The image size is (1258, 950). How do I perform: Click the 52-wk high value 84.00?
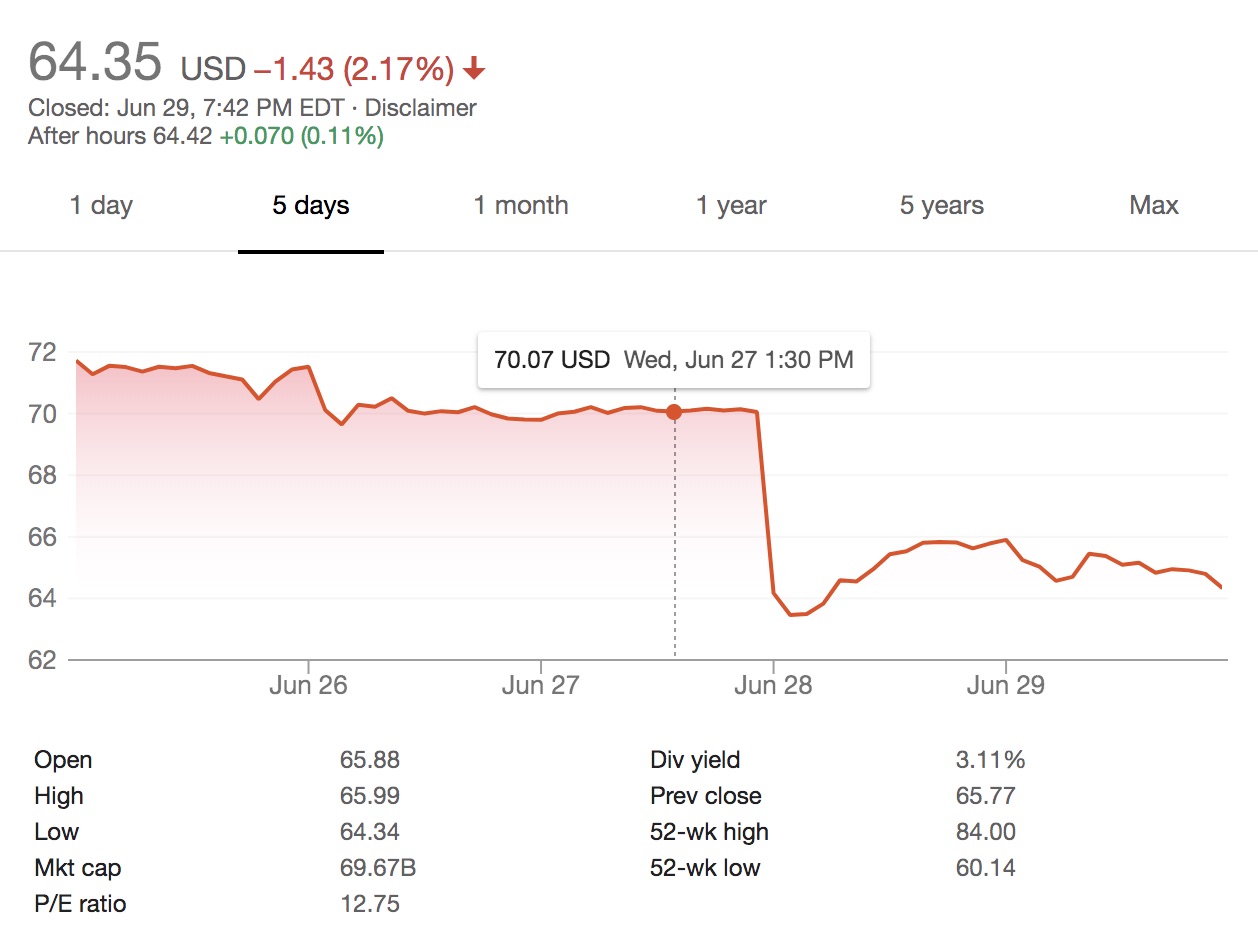pos(985,832)
